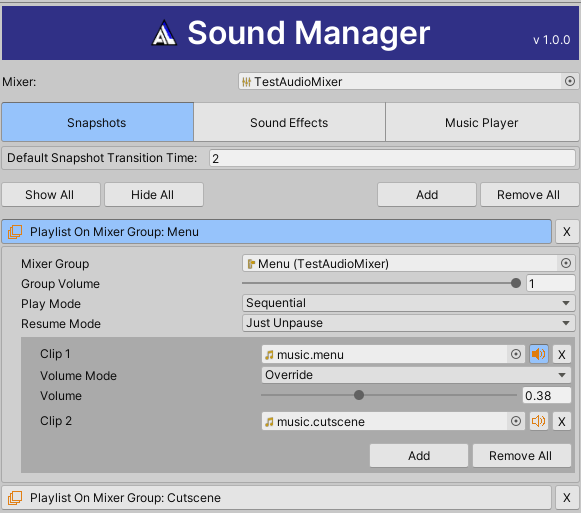This screenshot has height=513, width=581.
Task: Click the music note icon of music.cutscene
Action: (x=269, y=422)
